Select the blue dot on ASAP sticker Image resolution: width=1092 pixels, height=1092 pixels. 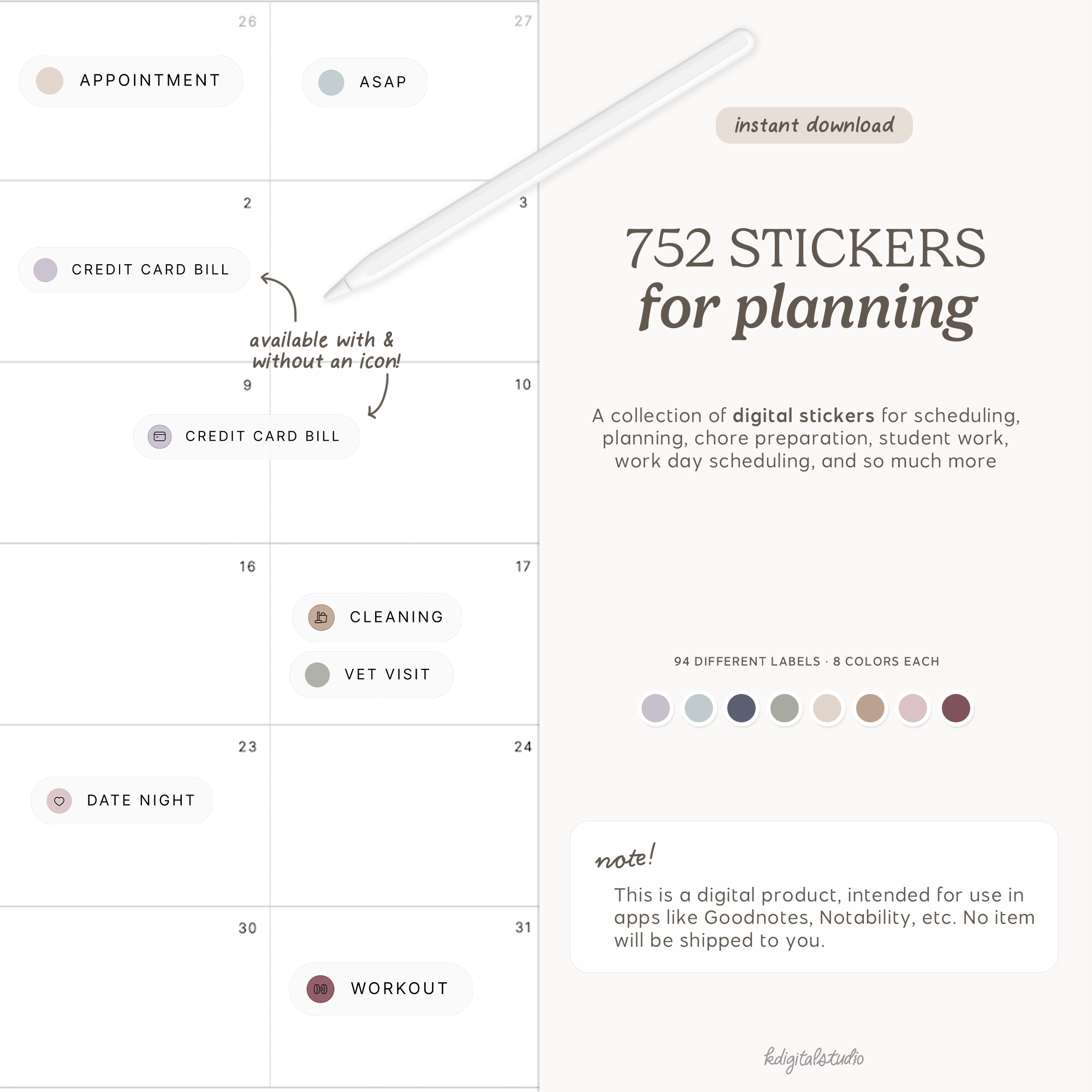pyautogui.click(x=331, y=82)
